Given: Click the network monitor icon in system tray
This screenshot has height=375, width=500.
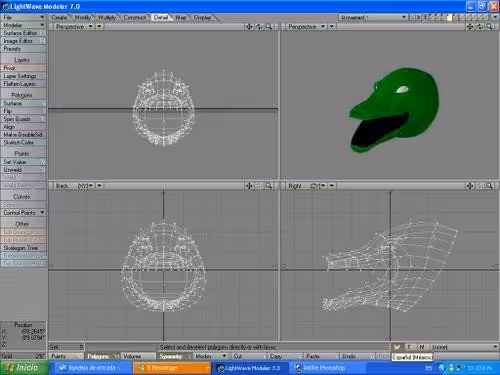Looking at the screenshot, I should [459, 368].
